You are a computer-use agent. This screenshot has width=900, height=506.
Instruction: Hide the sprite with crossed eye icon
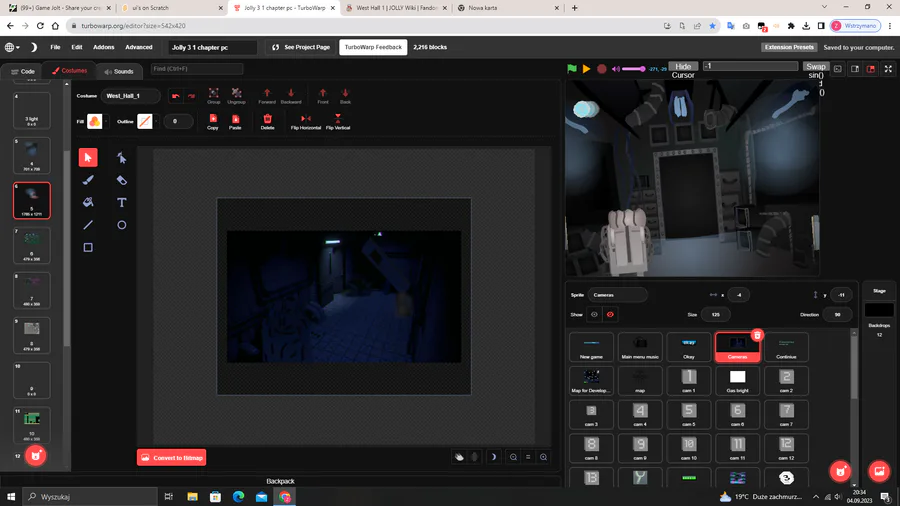[610, 314]
